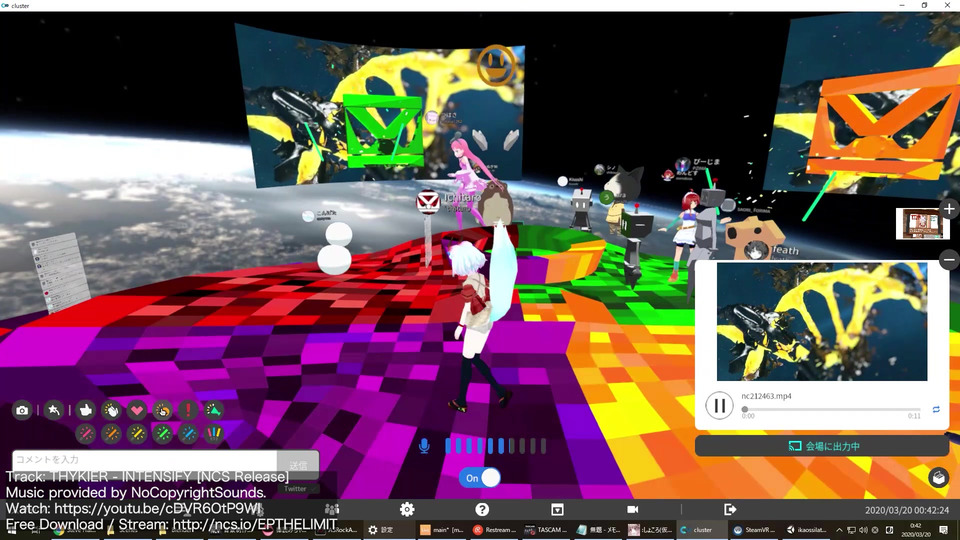Switch to the Restream taskbar app
Image resolution: width=960 pixels, height=540 pixels.
click(493, 530)
